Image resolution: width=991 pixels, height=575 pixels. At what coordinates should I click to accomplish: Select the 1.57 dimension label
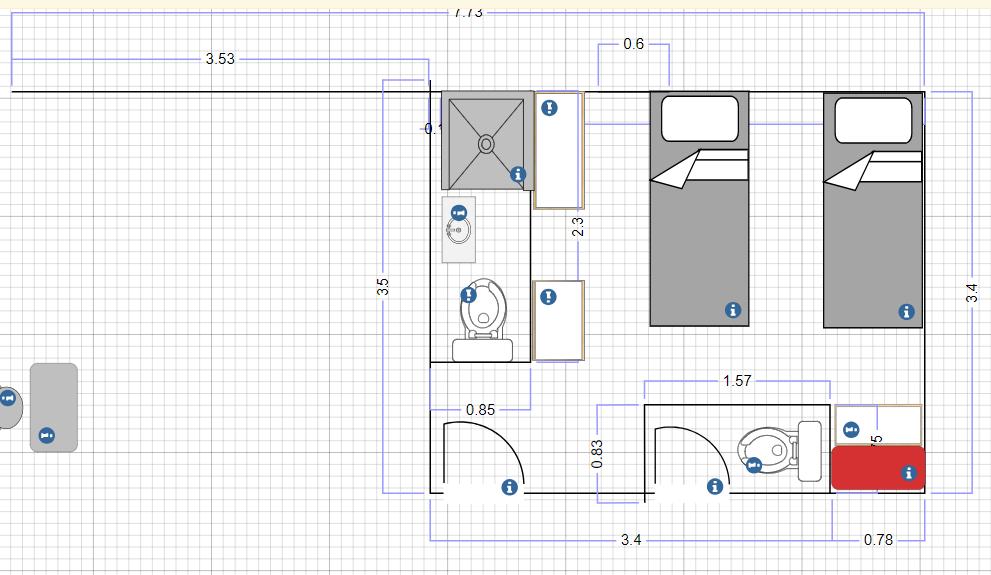click(x=737, y=381)
